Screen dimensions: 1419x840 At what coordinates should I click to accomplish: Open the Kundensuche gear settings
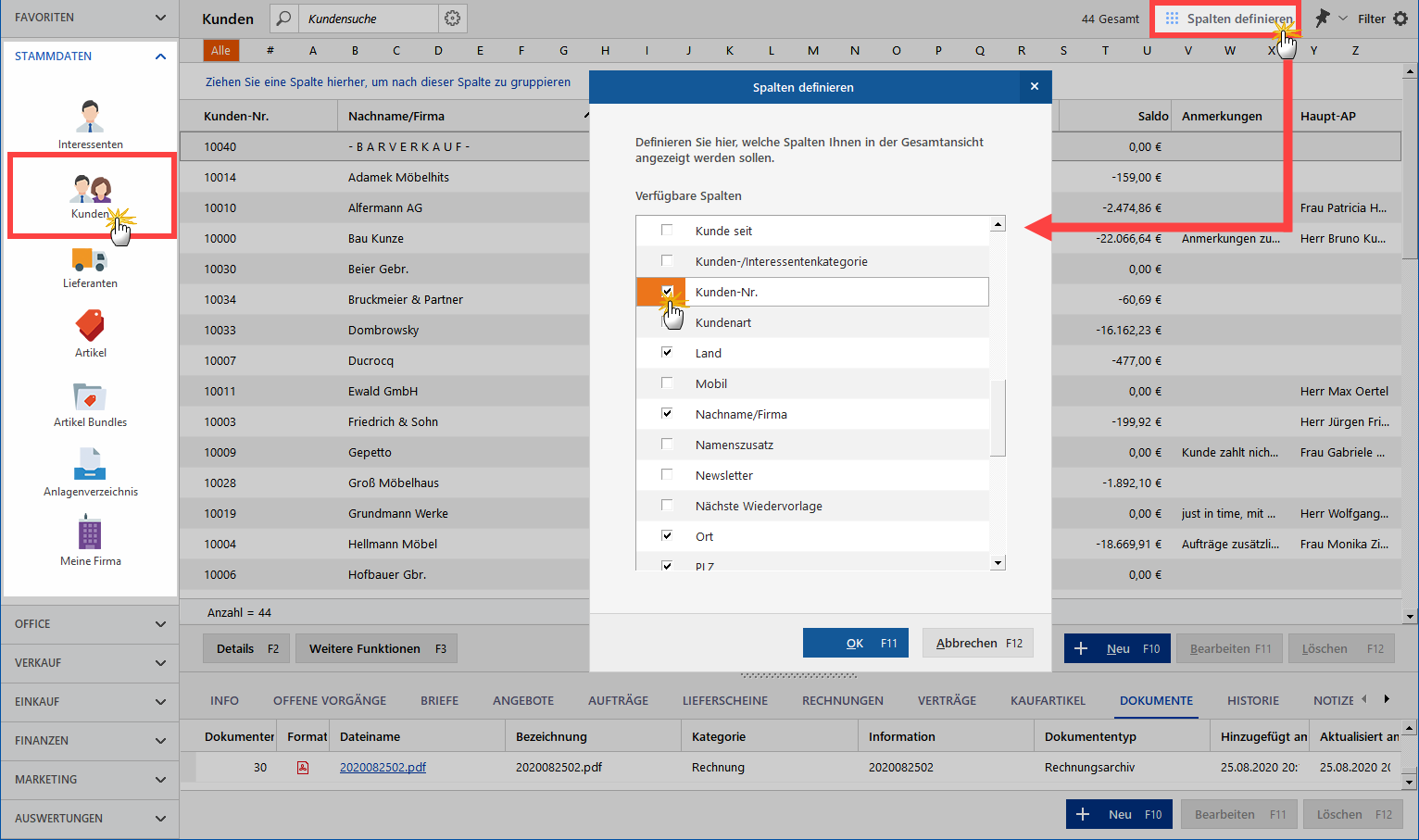[452, 19]
